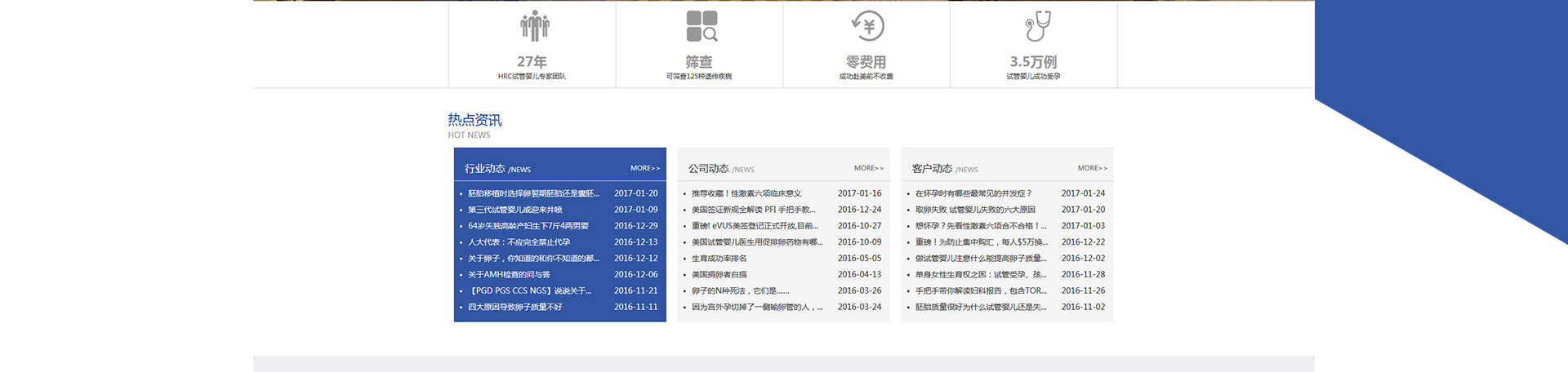1568x372 pixels.
Task: Open 美国捐卵者白描 news item
Action: 719,275
